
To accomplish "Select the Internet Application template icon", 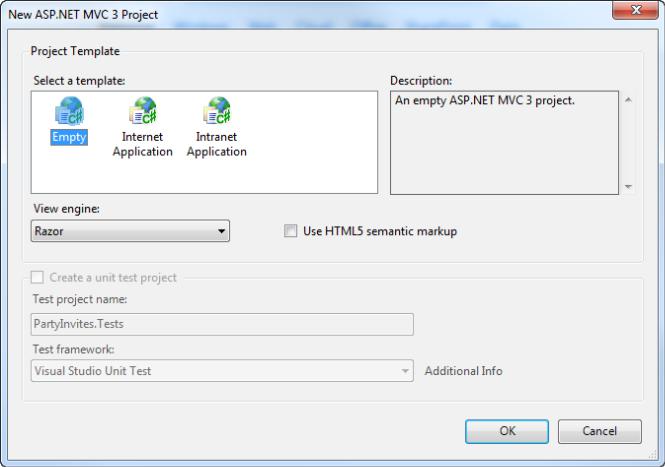I will click(x=143, y=111).
